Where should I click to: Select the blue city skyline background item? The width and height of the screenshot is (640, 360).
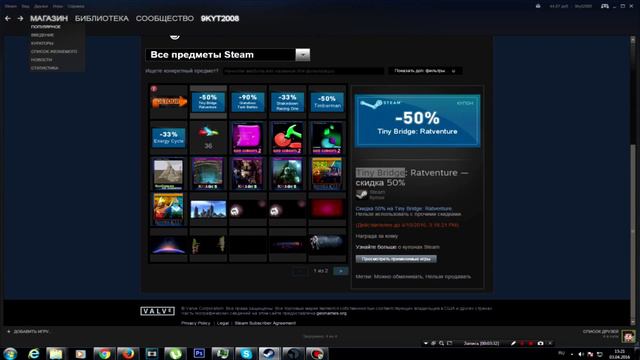(x=208, y=209)
